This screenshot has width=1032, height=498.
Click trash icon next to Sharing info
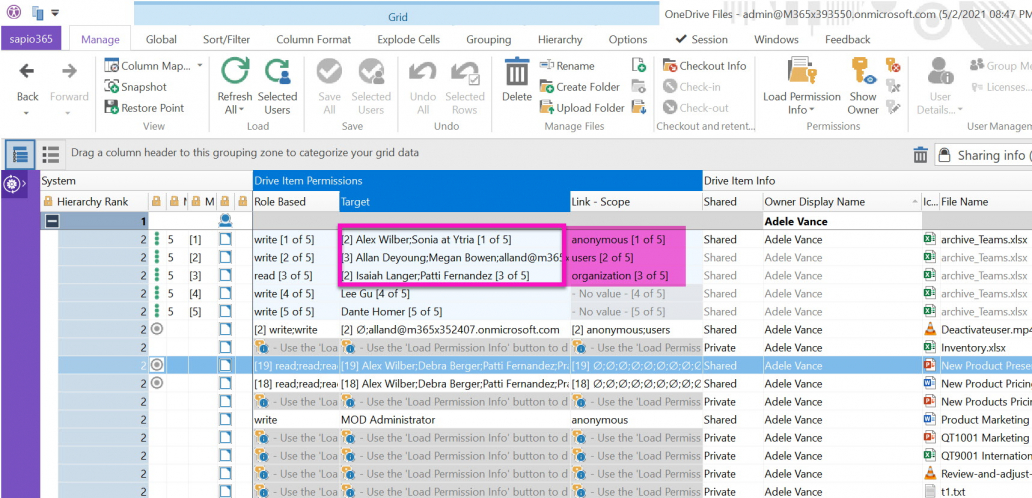click(x=920, y=155)
